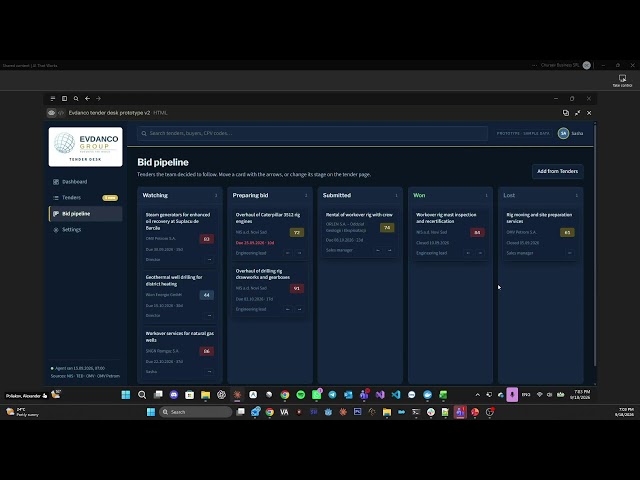
Task: Open VS Code on the shared-screen taskbar
Action: pos(396,395)
